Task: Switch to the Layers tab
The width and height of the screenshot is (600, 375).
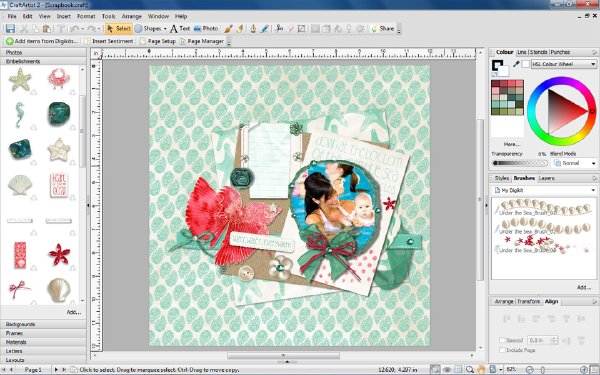Action: point(546,178)
